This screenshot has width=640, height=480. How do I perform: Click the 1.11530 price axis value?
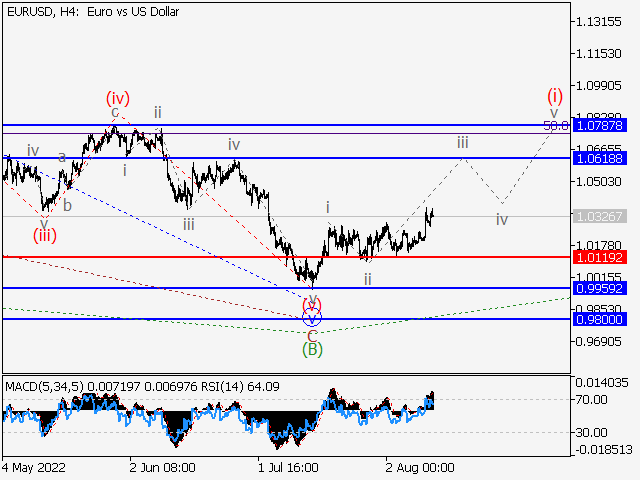click(598, 53)
